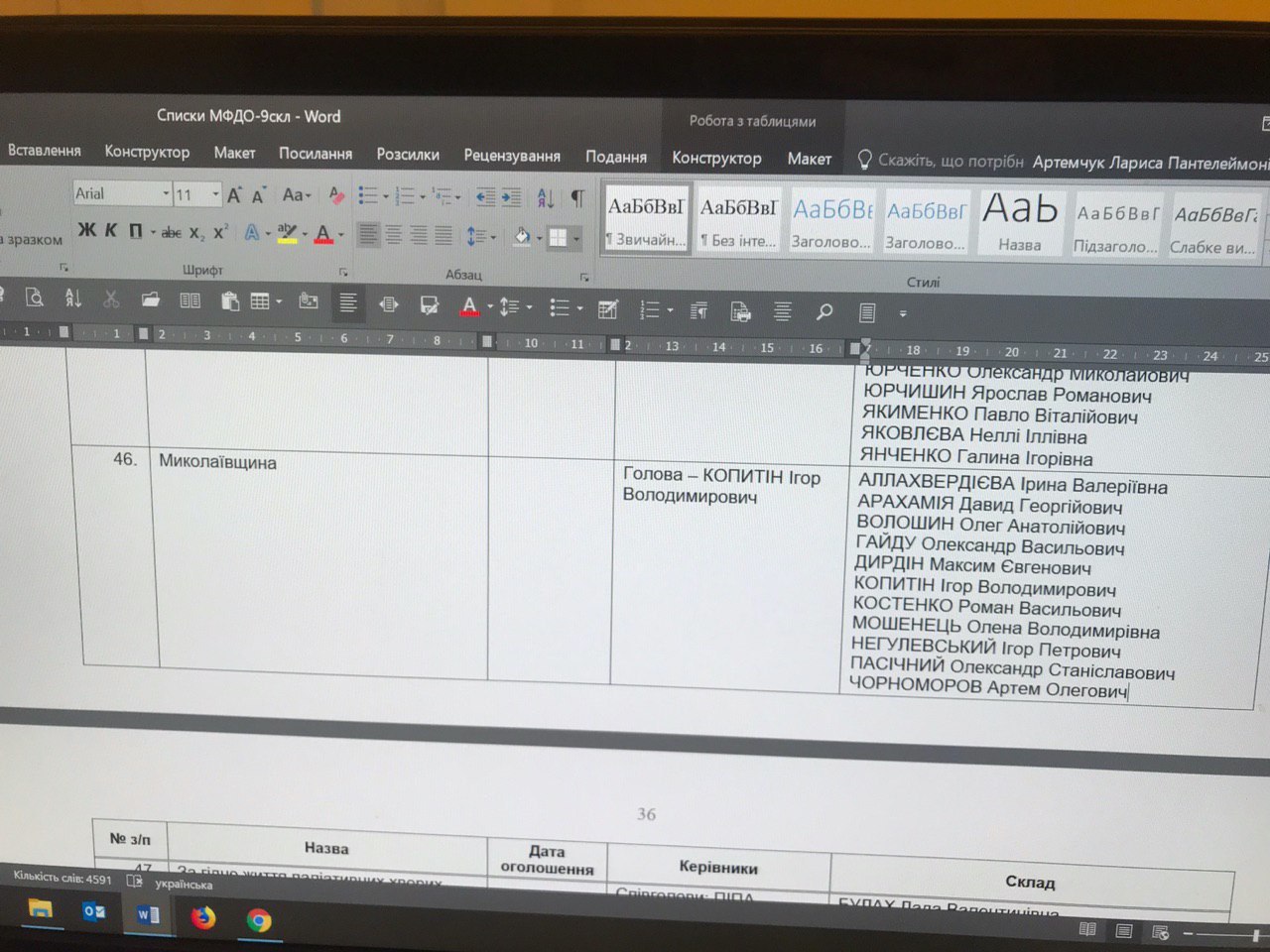Click the Open folder icon in Quick Access Toolbar
Screen dimensions: 1270x952
coord(150,299)
